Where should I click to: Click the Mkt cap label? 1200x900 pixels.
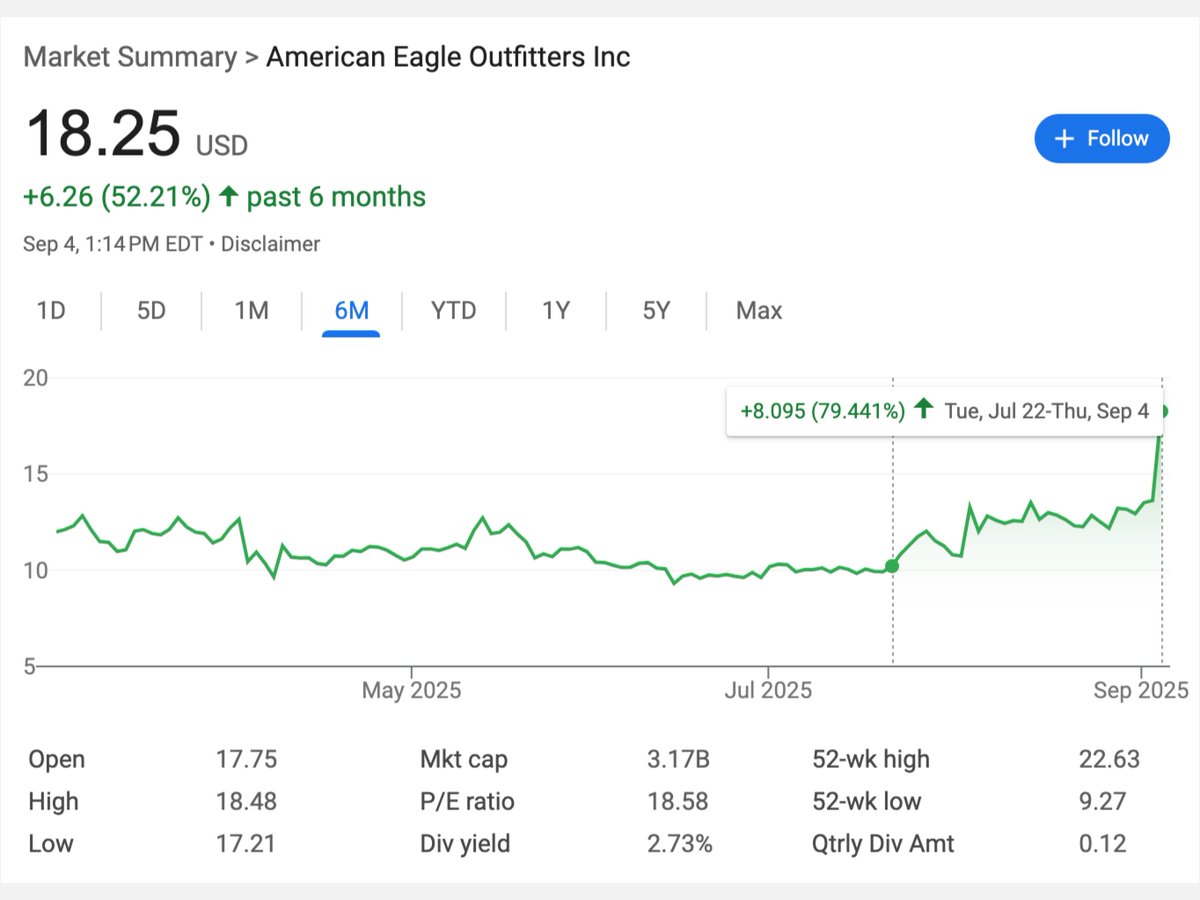coord(464,760)
